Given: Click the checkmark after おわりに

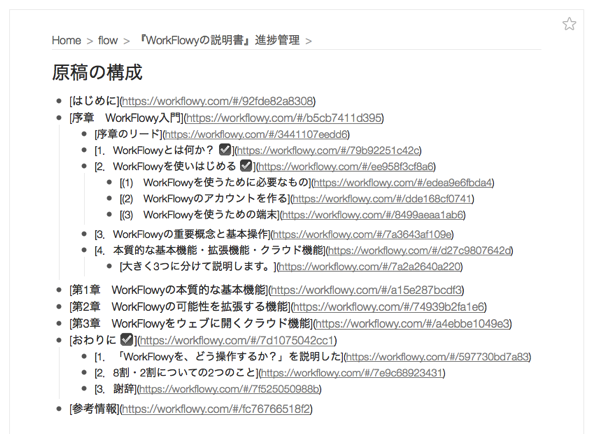Looking at the screenshot, I should pos(126,339).
